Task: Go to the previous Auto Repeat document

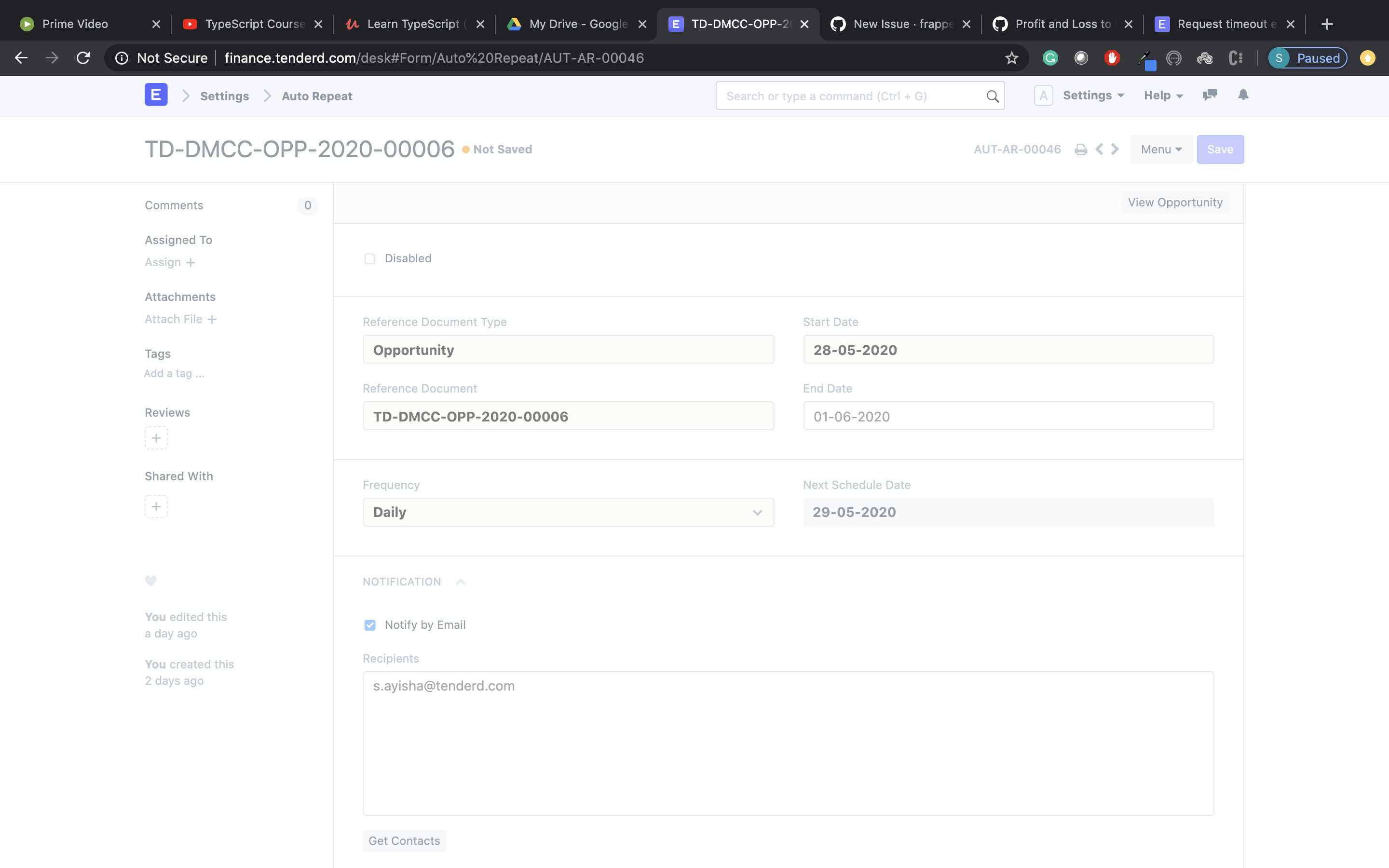Action: pos(1099,149)
